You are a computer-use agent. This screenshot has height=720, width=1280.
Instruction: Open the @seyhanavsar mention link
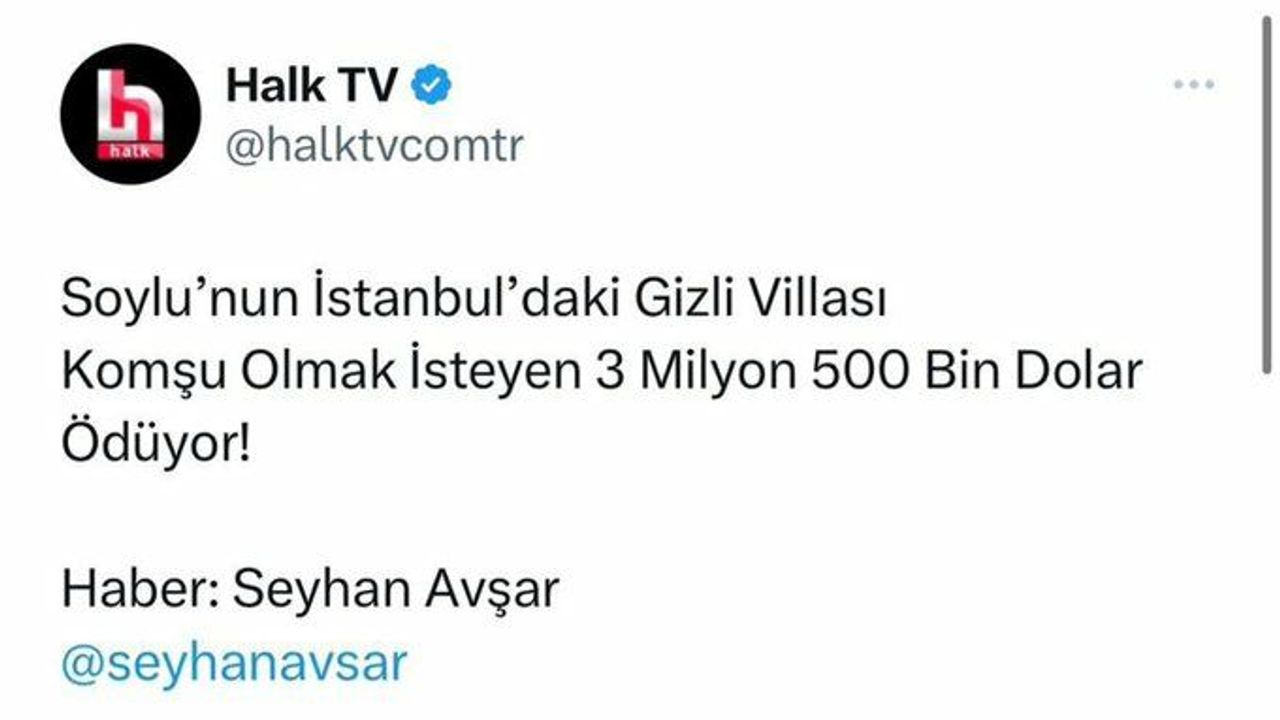coord(235,662)
